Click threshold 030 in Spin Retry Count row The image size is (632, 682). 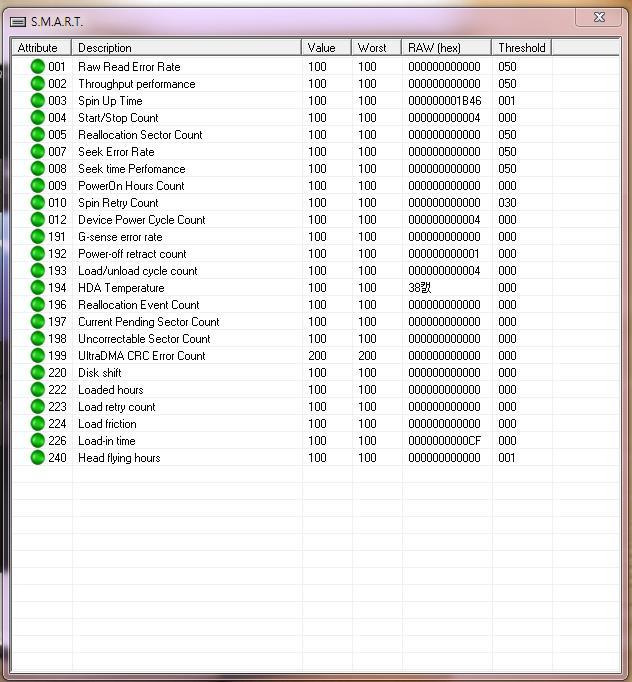[507, 202]
